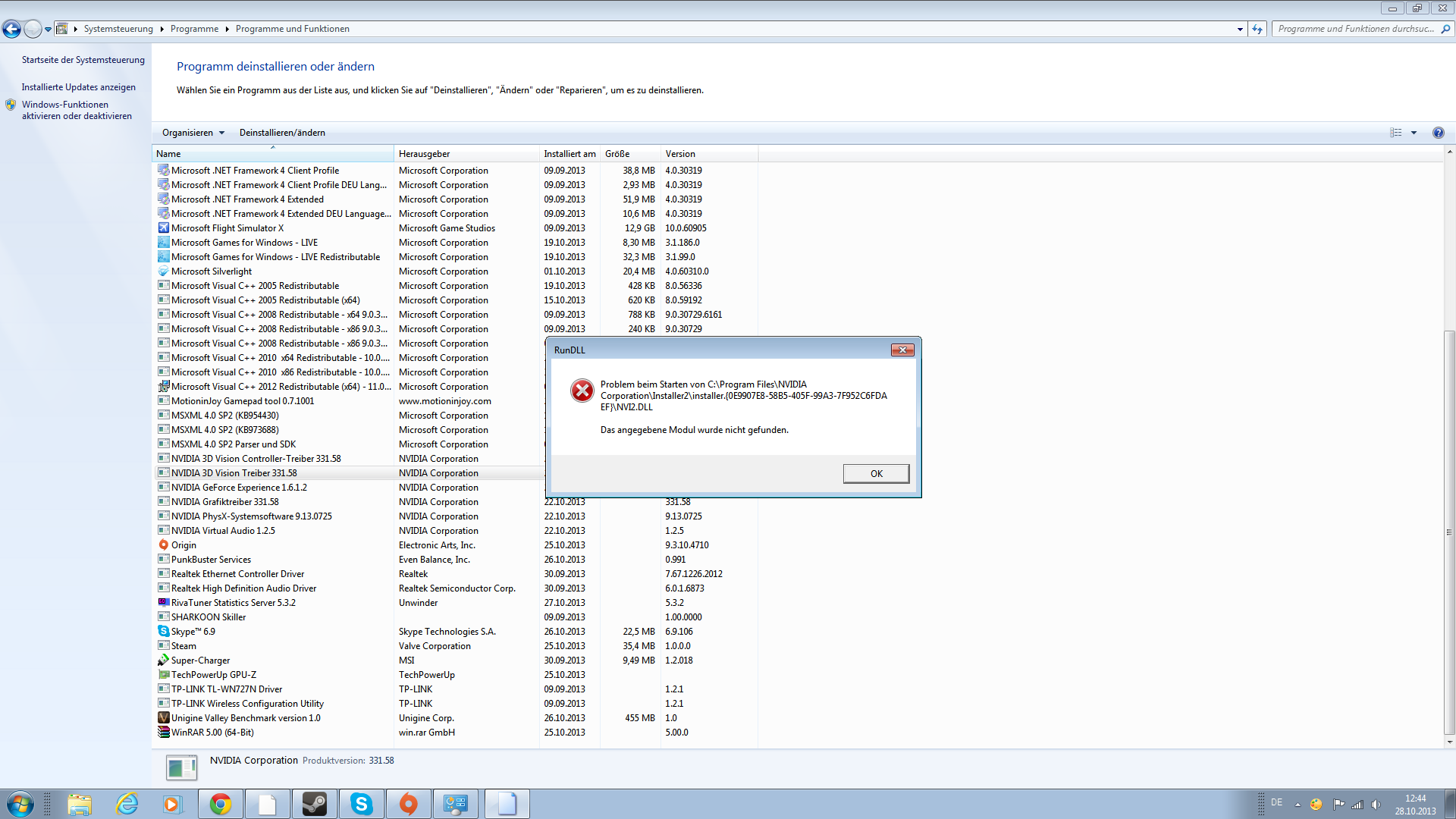
Task: Click Deinstallieren/ändern in the toolbar
Action: point(282,133)
